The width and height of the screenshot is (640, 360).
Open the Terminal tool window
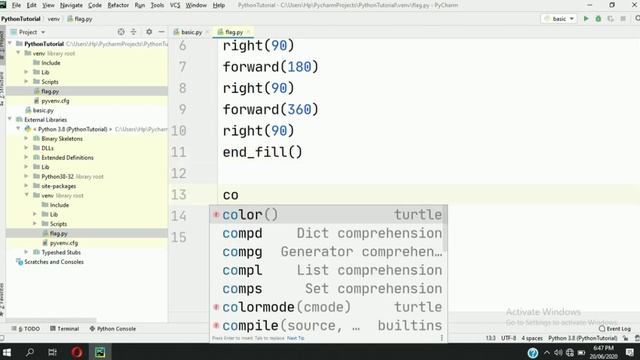coord(64,329)
